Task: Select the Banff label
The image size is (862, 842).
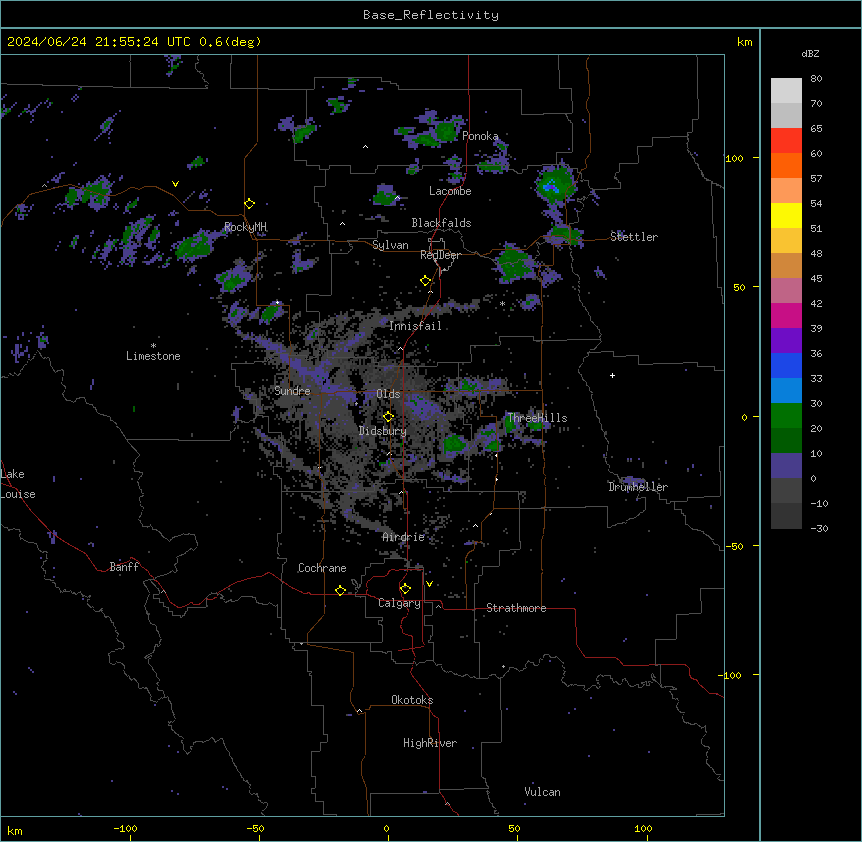Action: point(124,567)
